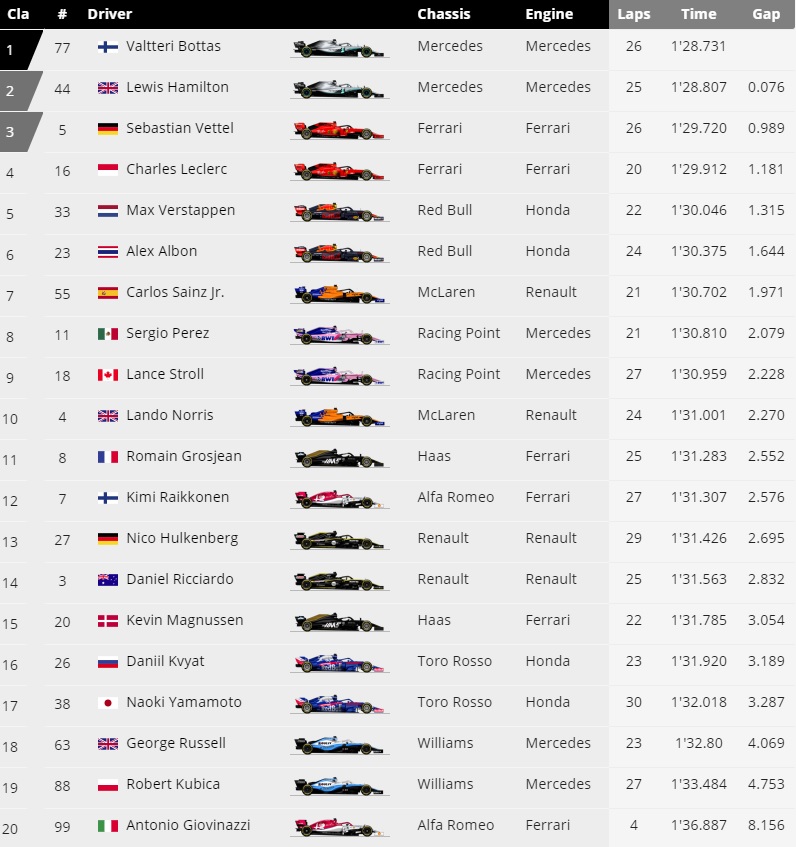This screenshot has height=847, width=796.
Task: Click the Australian flag next to Daniel Ricciardo
Action: (108, 580)
